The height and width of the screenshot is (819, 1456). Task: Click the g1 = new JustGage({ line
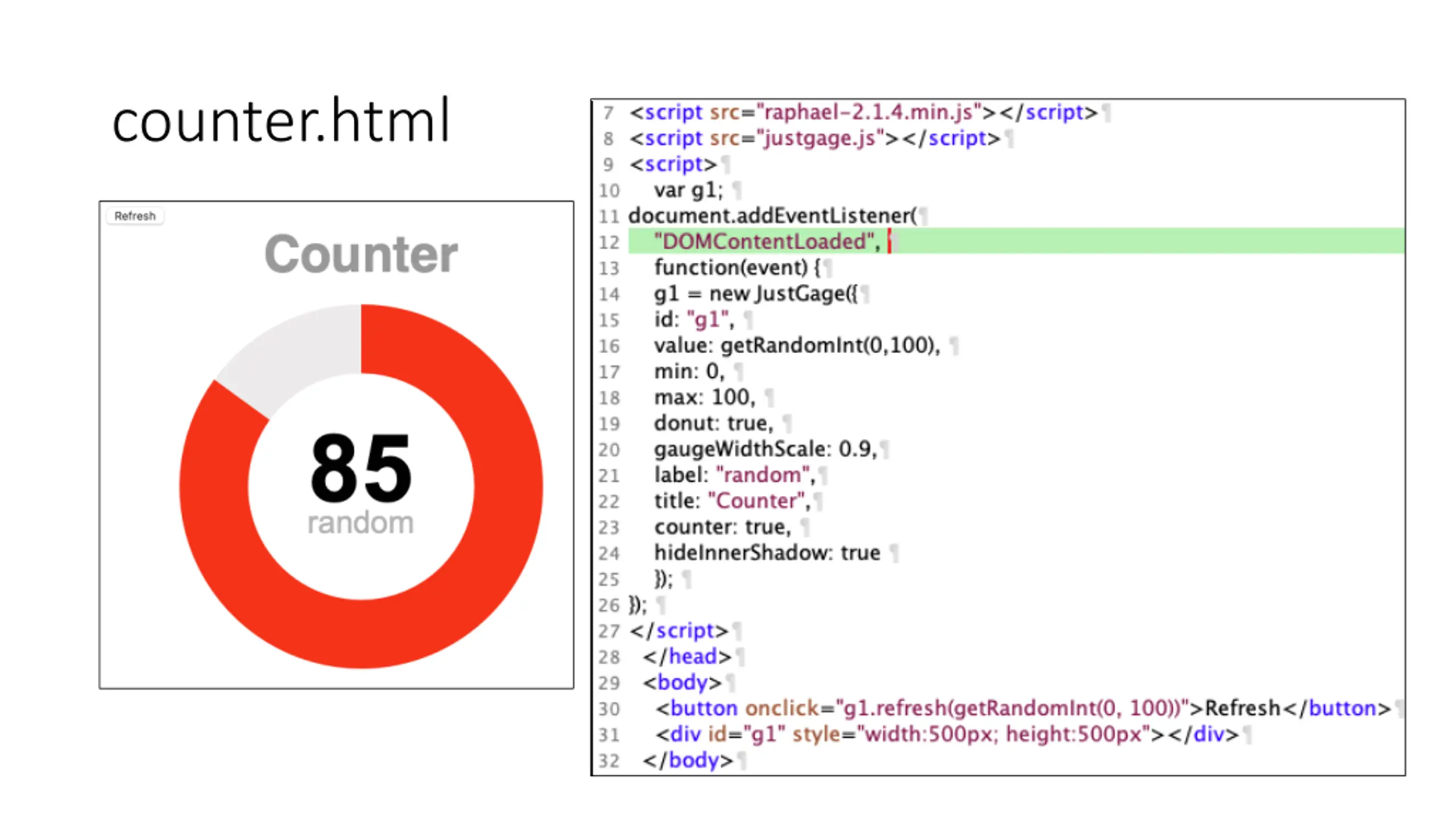click(755, 293)
